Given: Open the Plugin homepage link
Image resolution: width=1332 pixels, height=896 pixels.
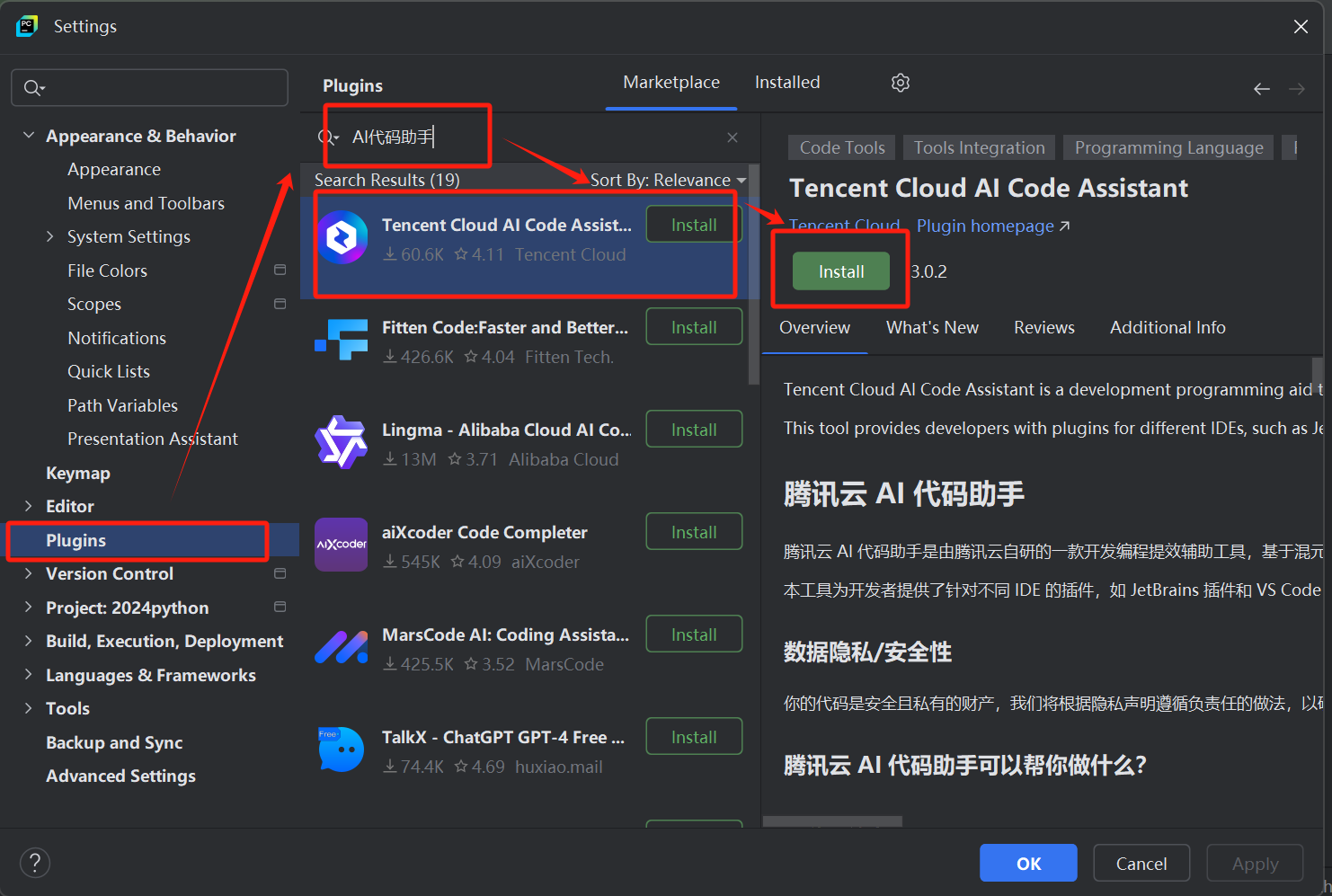Looking at the screenshot, I should 993,226.
